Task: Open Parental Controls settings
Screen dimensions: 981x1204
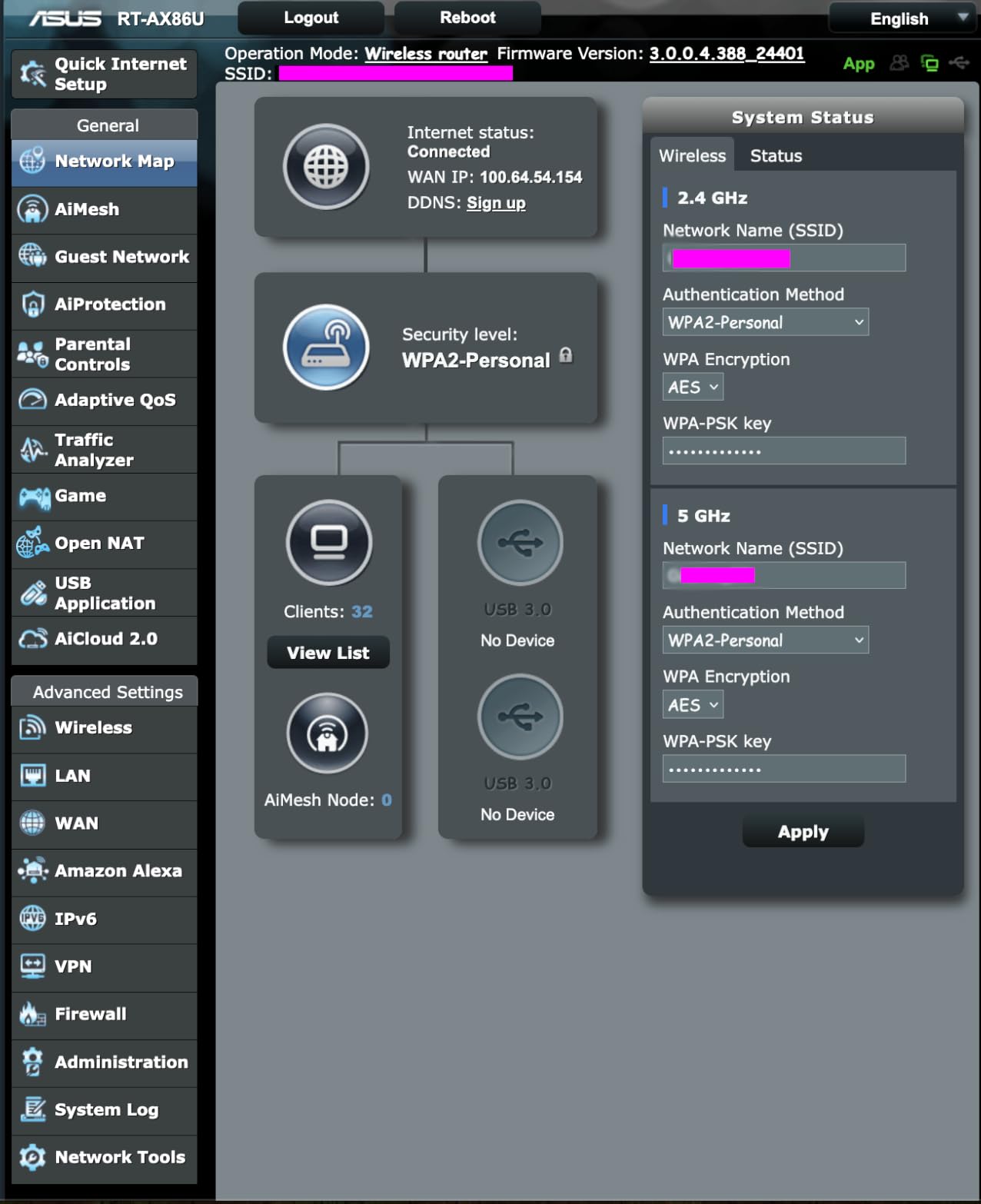Action: [105, 354]
